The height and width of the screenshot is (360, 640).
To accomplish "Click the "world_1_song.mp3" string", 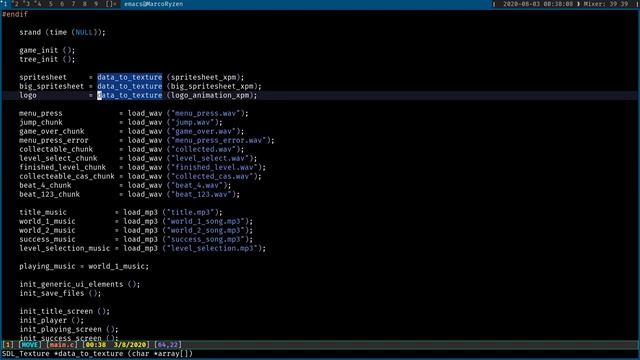I will pos(206,221).
